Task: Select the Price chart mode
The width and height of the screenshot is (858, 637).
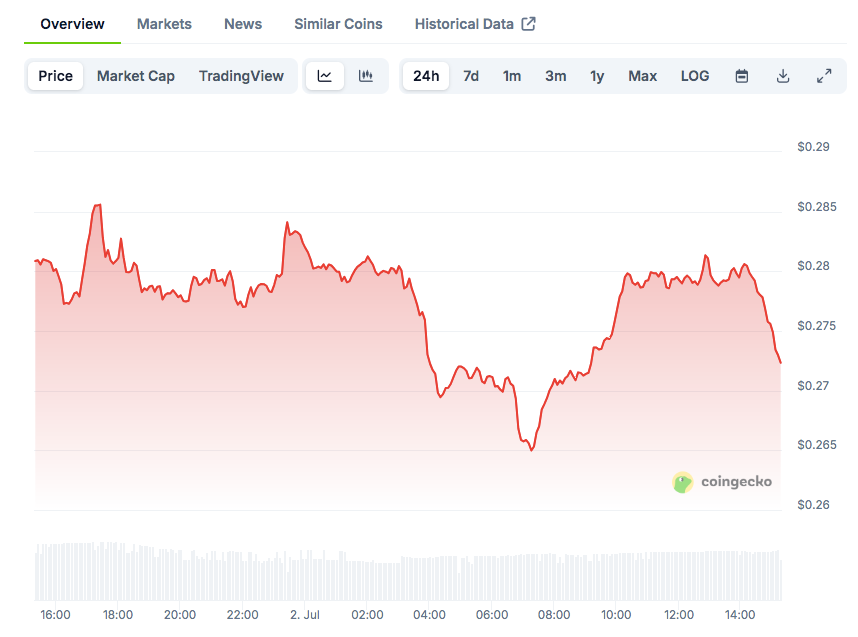Action: point(55,76)
